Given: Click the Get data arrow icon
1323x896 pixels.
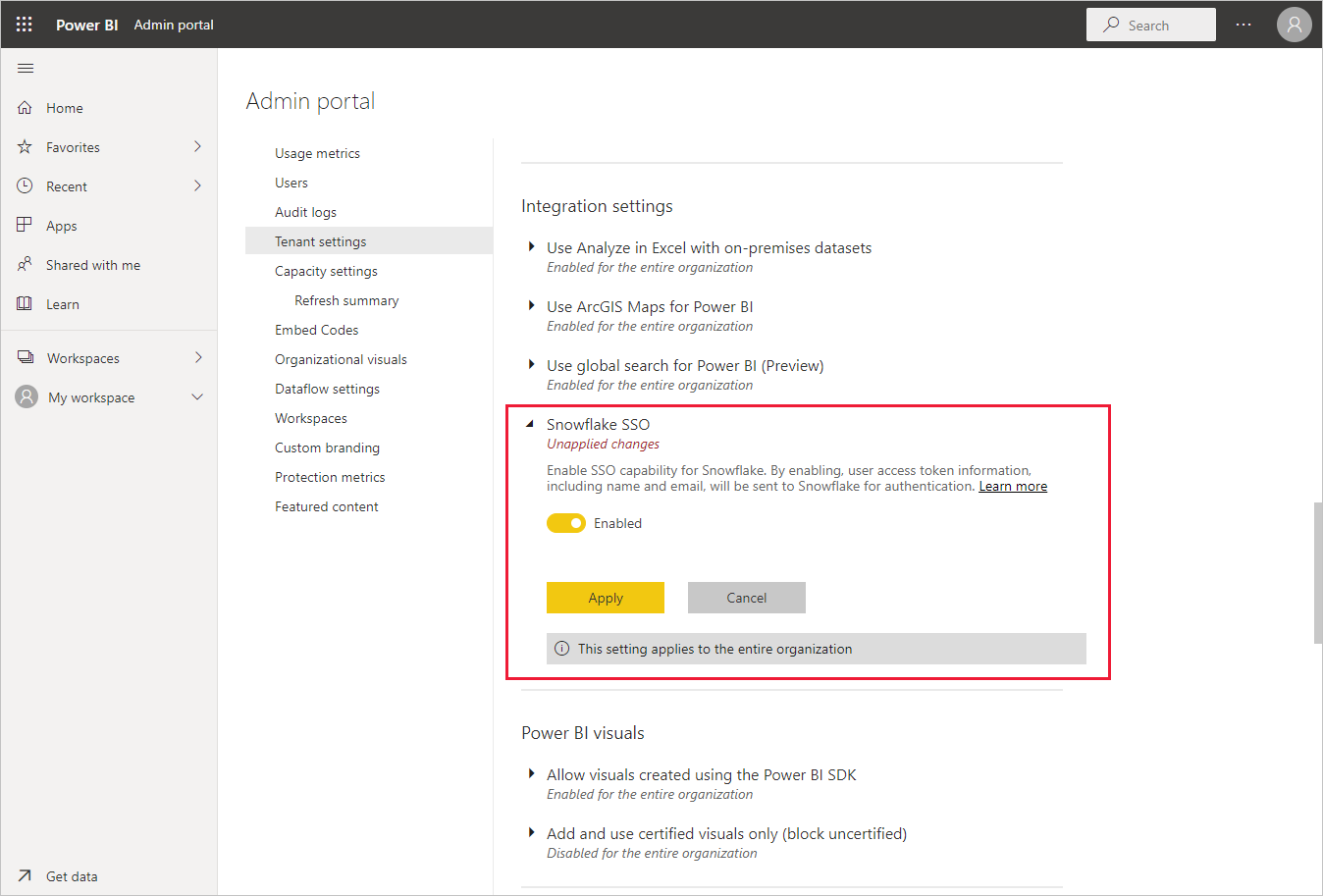Looking at the screenshot, I should point(25,875).
